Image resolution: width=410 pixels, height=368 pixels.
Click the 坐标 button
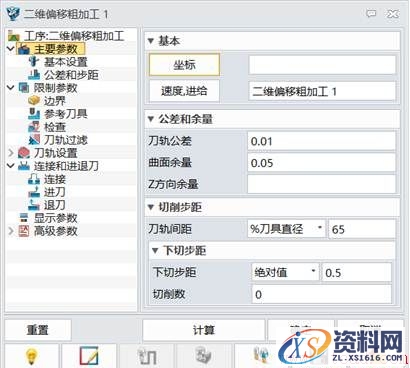click(184, 65)
